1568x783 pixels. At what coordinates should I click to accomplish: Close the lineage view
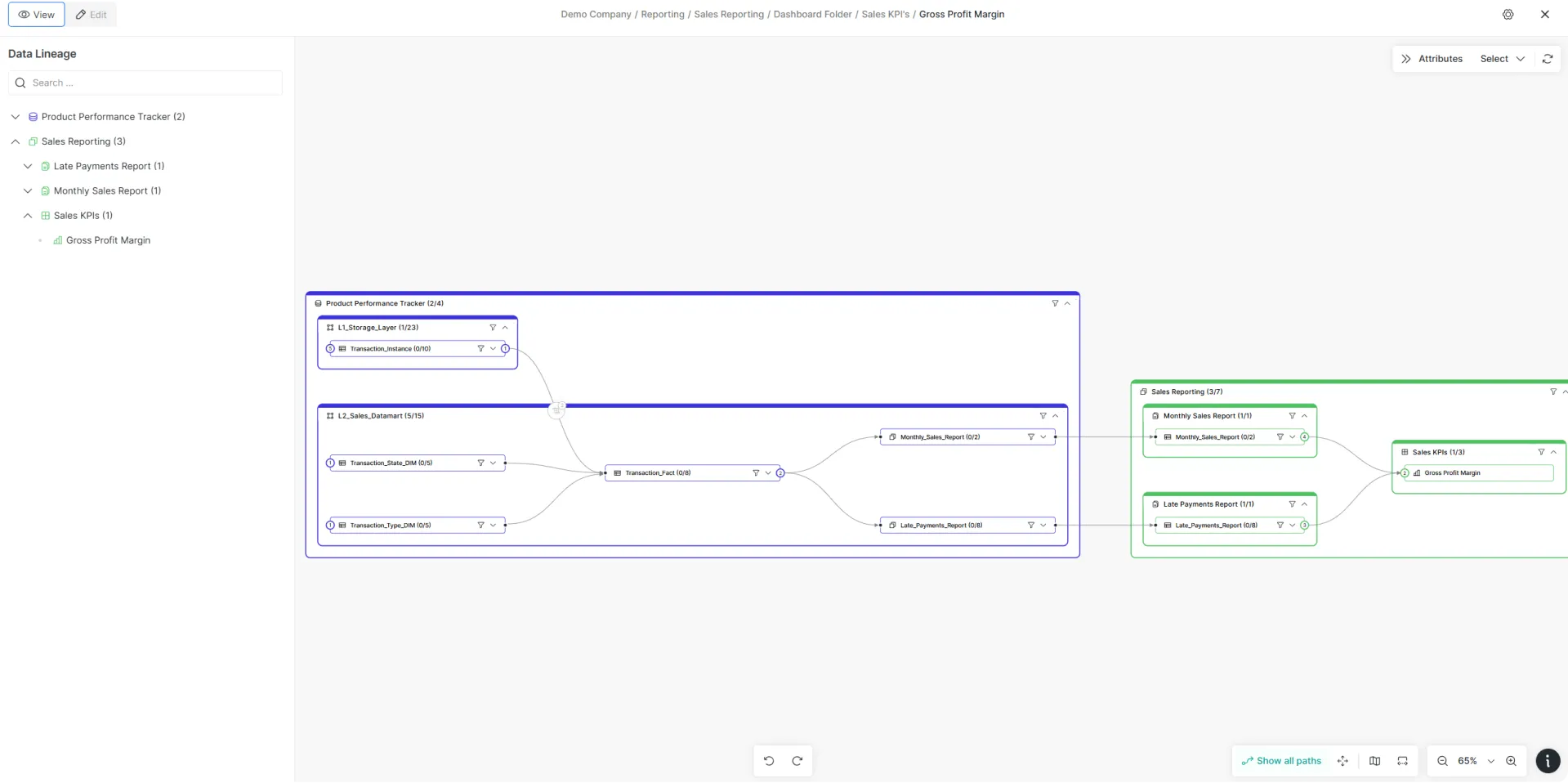point(1544,15)
